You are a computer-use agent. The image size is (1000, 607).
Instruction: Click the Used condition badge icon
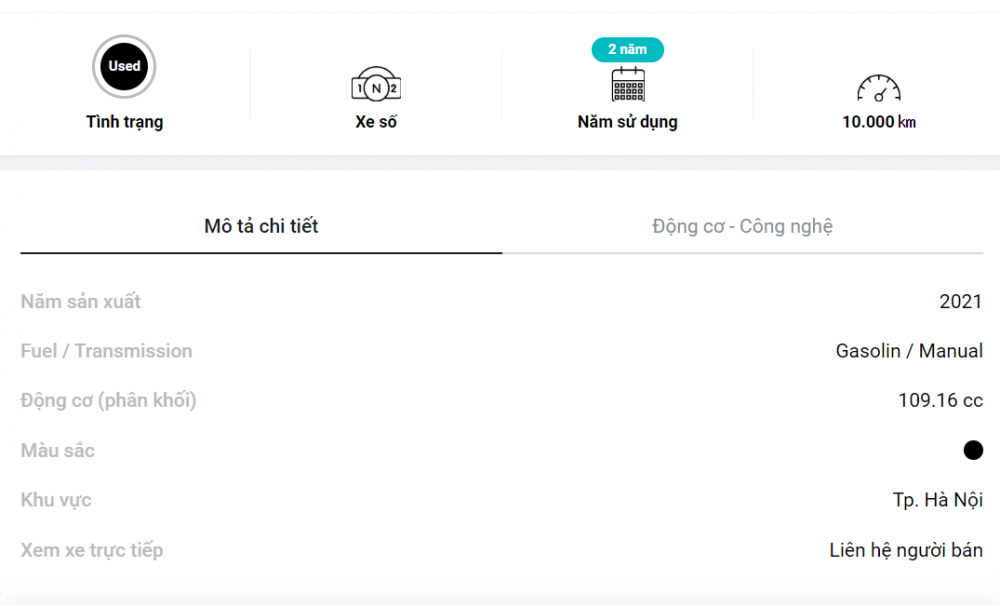pos(124,66)
